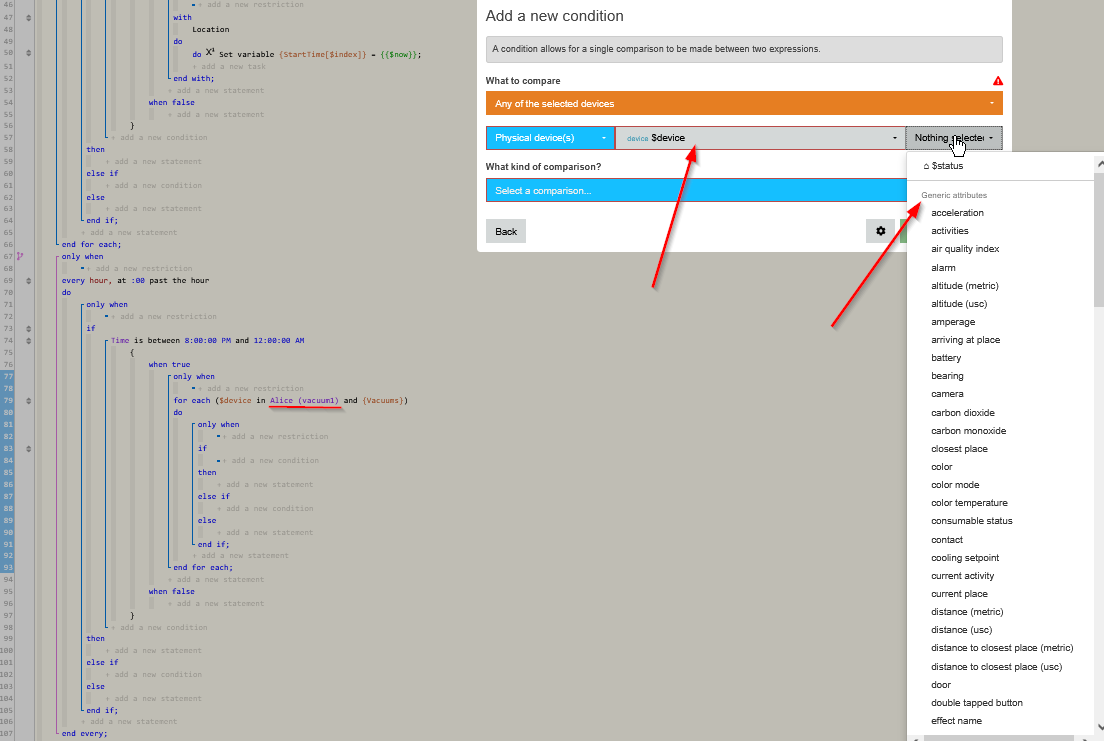Open 'Any of the selected devices' dropdown
The width and height of the screenshot is (1104, 741).
pyautogui.click(x=744, y=104)
